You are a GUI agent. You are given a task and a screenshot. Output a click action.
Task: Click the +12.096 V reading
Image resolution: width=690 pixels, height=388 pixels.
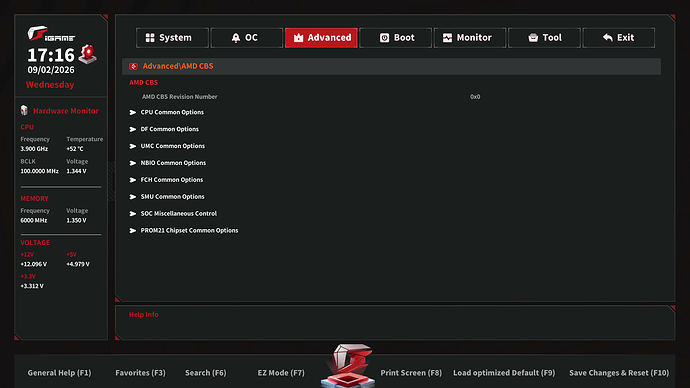33,264
